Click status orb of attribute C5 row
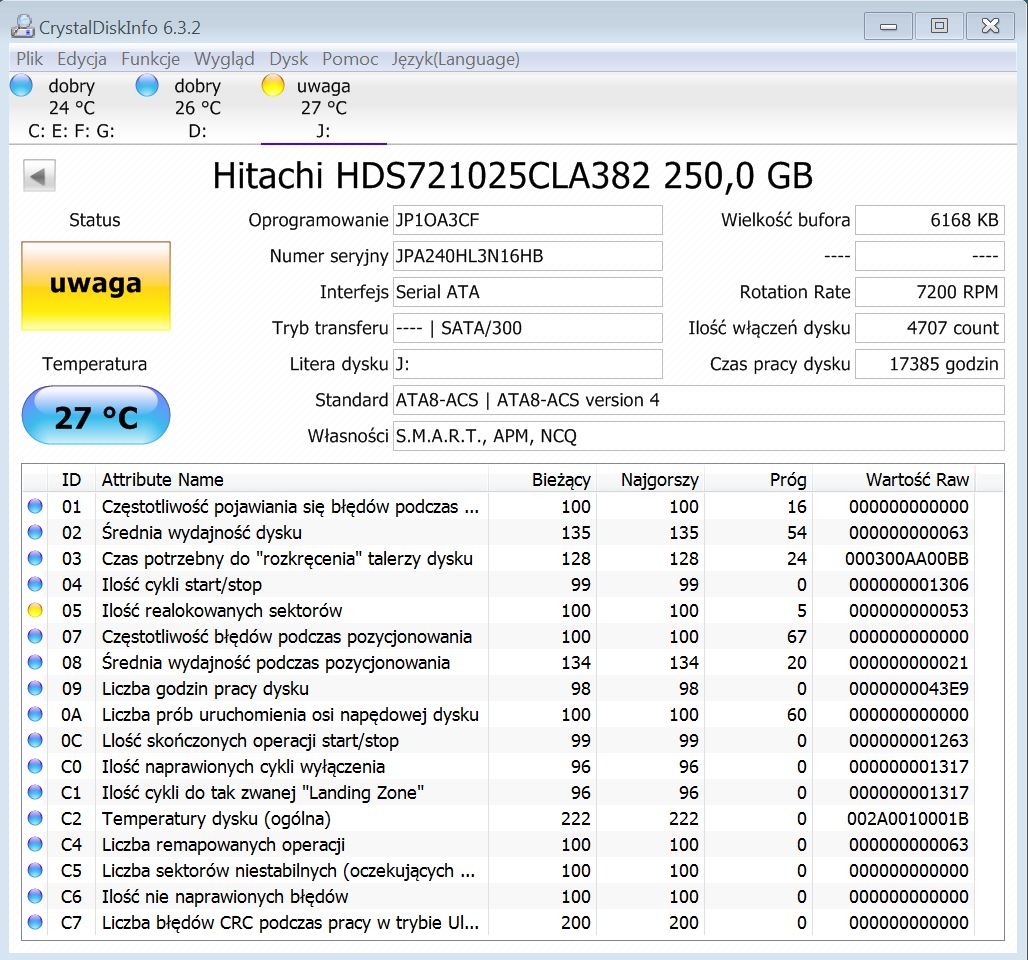 pos(35,870)
